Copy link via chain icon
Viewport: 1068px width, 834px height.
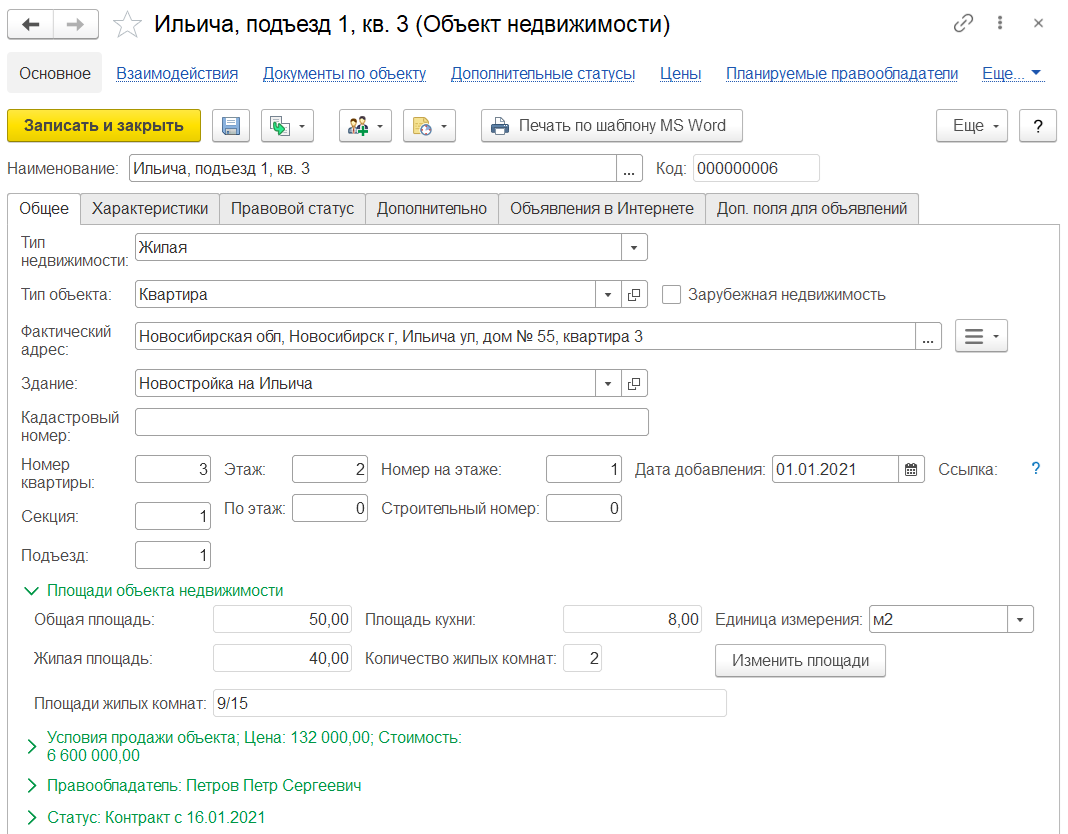point(963,23)
